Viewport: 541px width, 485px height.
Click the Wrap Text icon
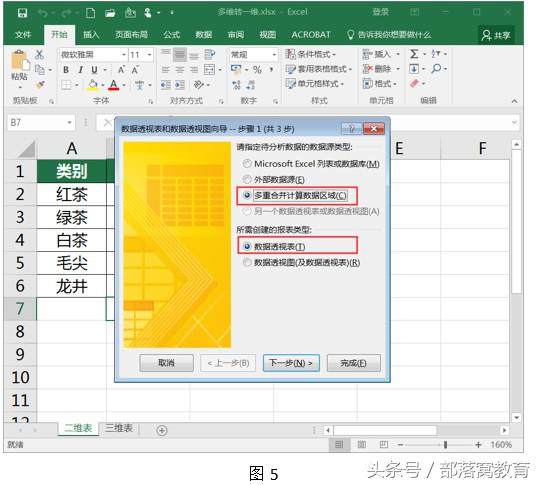tap(209, 54)
